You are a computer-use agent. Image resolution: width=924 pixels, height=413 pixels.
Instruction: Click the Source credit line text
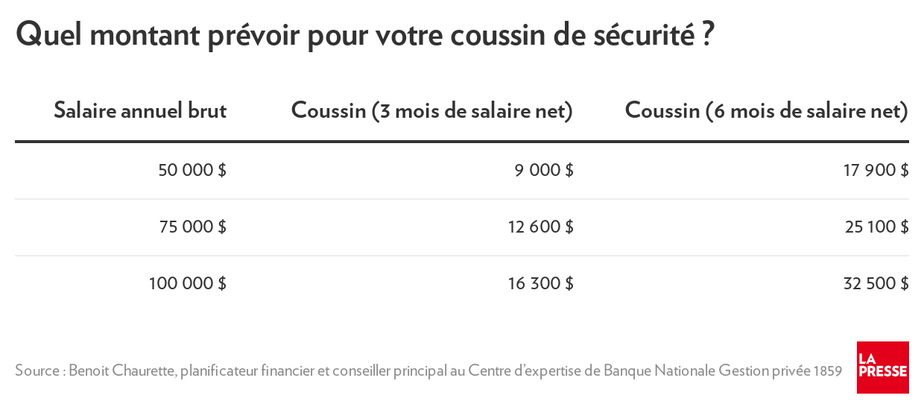(428, 371)
